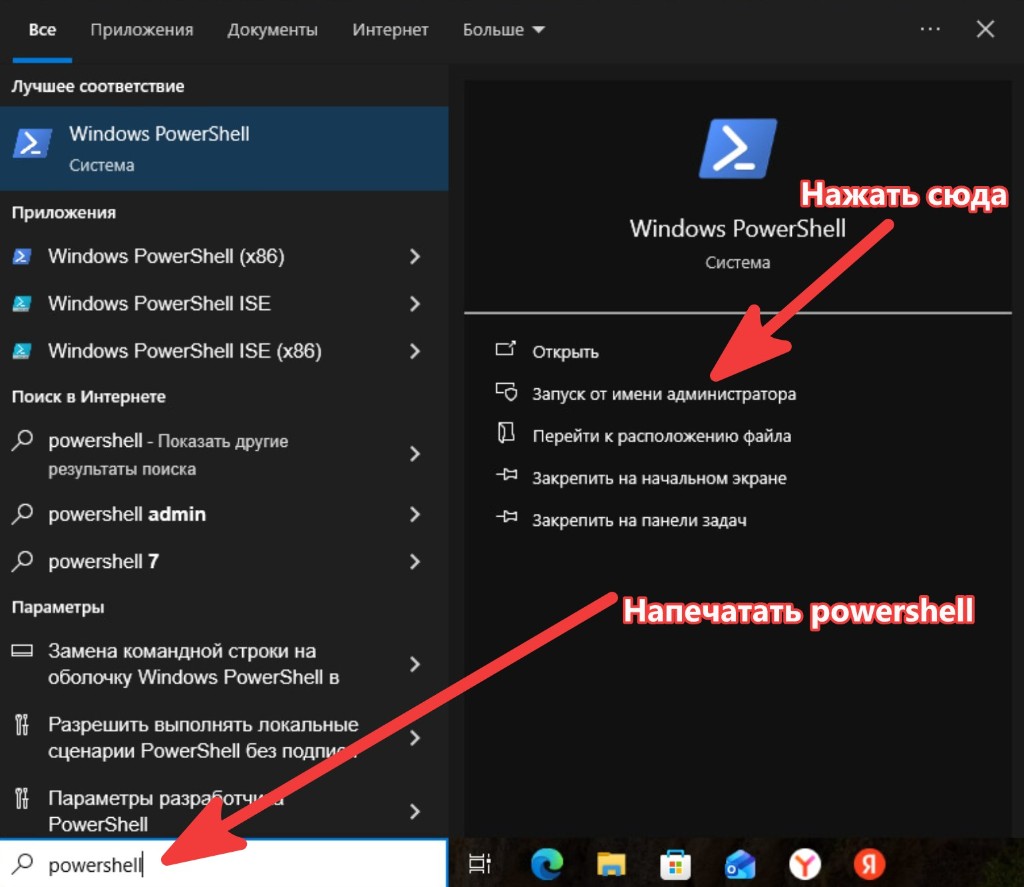Expand arrow for Разрешить выполнять локальные сценарии
This screenshot has width=1024, height=887.
[x=415, y=738]
